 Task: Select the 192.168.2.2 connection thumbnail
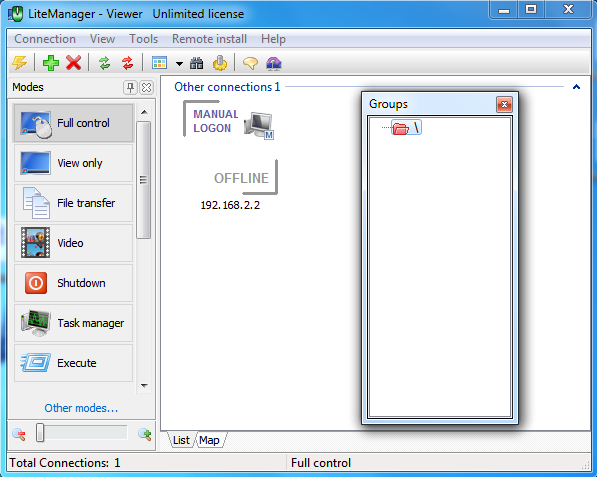point(230,148)
